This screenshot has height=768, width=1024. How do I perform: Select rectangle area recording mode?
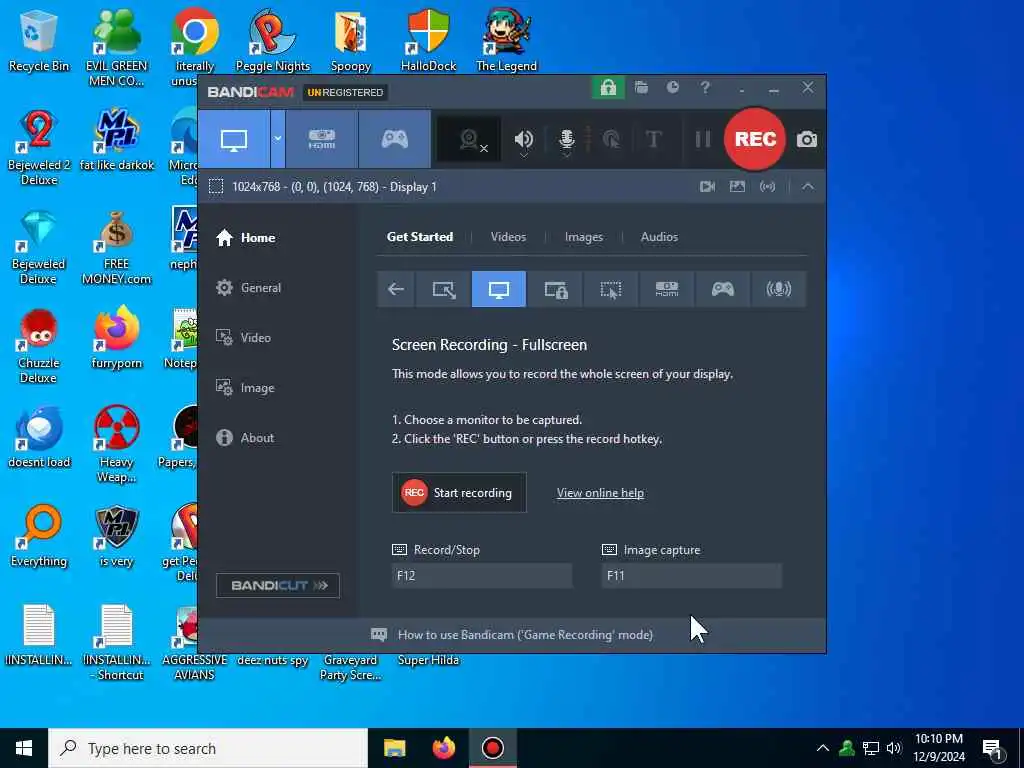[444, 289]
